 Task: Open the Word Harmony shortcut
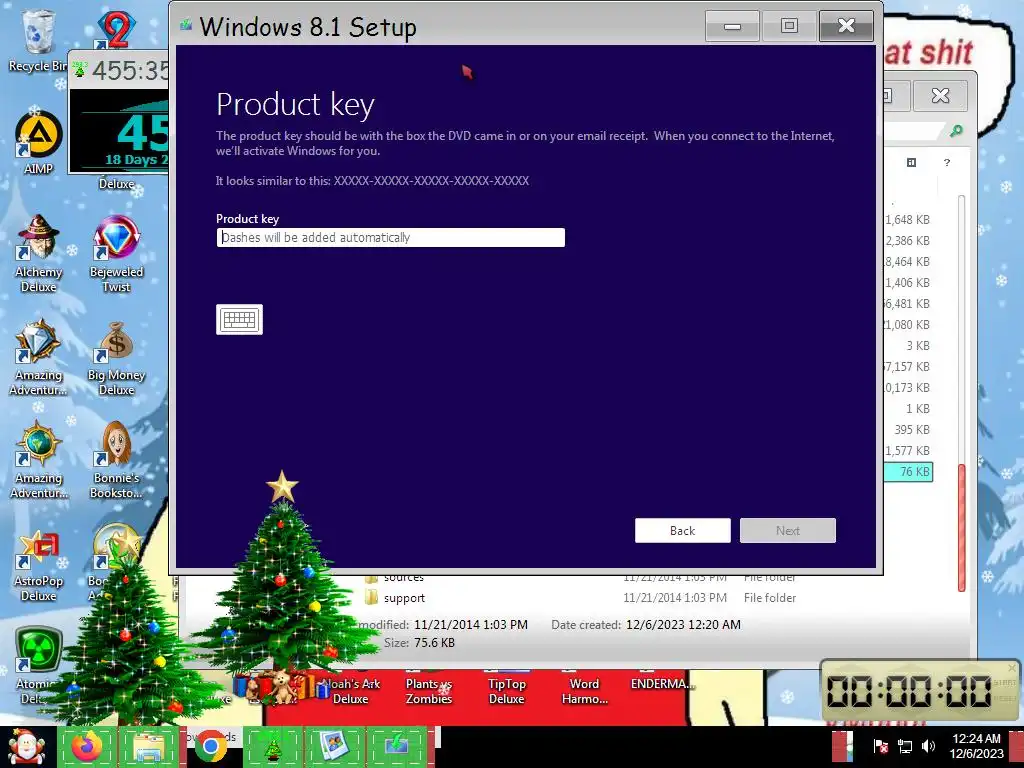[584, 689]
